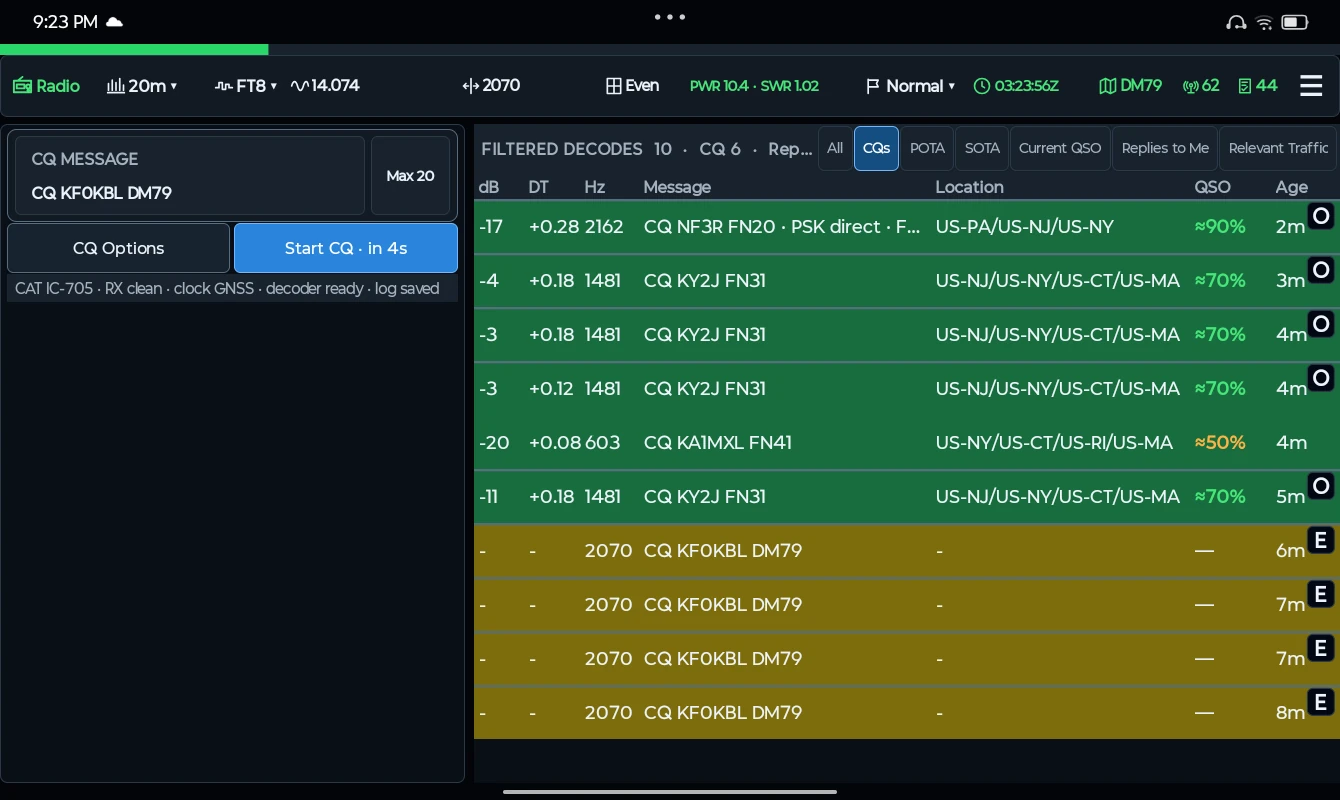The width and height of the screenshot is (1340, 800).
Task: Sort decodes by the Age column header
Action: point(1291,187)
